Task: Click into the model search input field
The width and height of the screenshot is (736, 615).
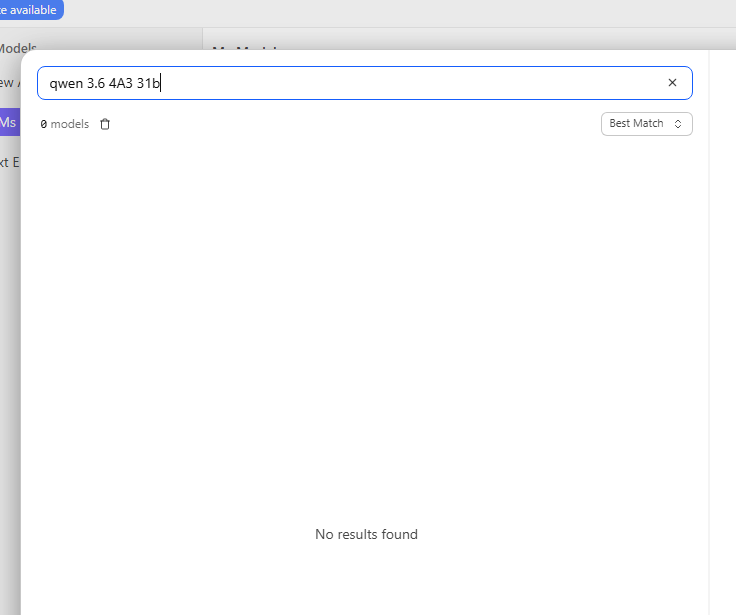Action: (365, 83)
